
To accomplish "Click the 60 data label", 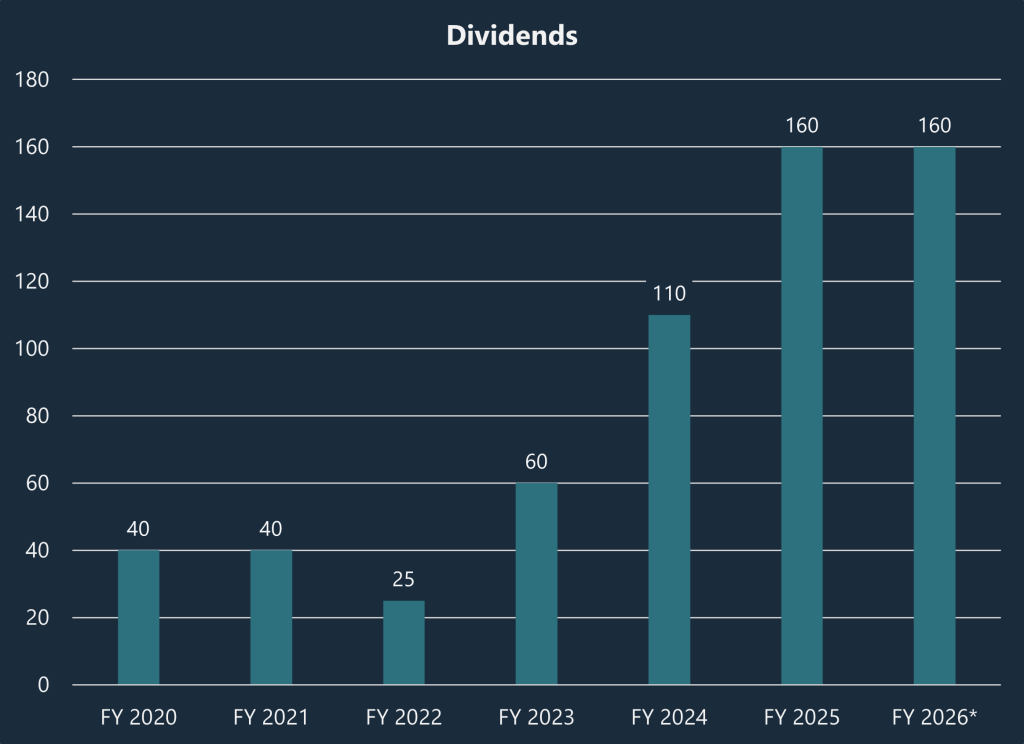I will coord(536,462).
